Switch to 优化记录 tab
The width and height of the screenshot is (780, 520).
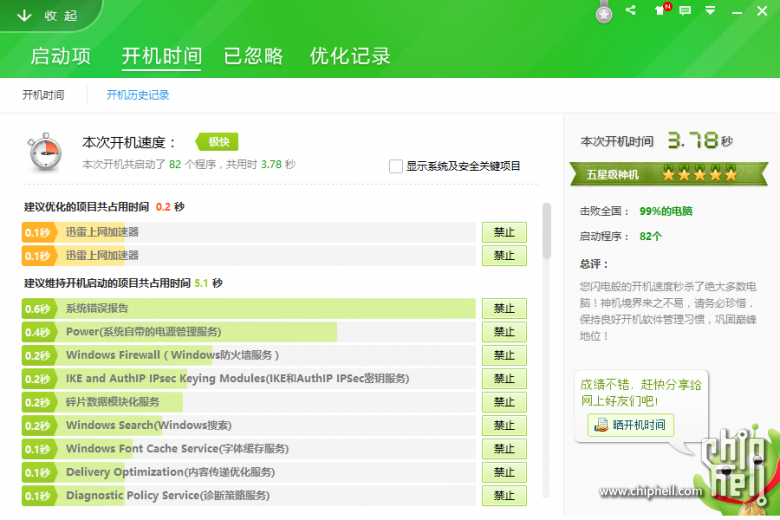(x=350, y=56)
